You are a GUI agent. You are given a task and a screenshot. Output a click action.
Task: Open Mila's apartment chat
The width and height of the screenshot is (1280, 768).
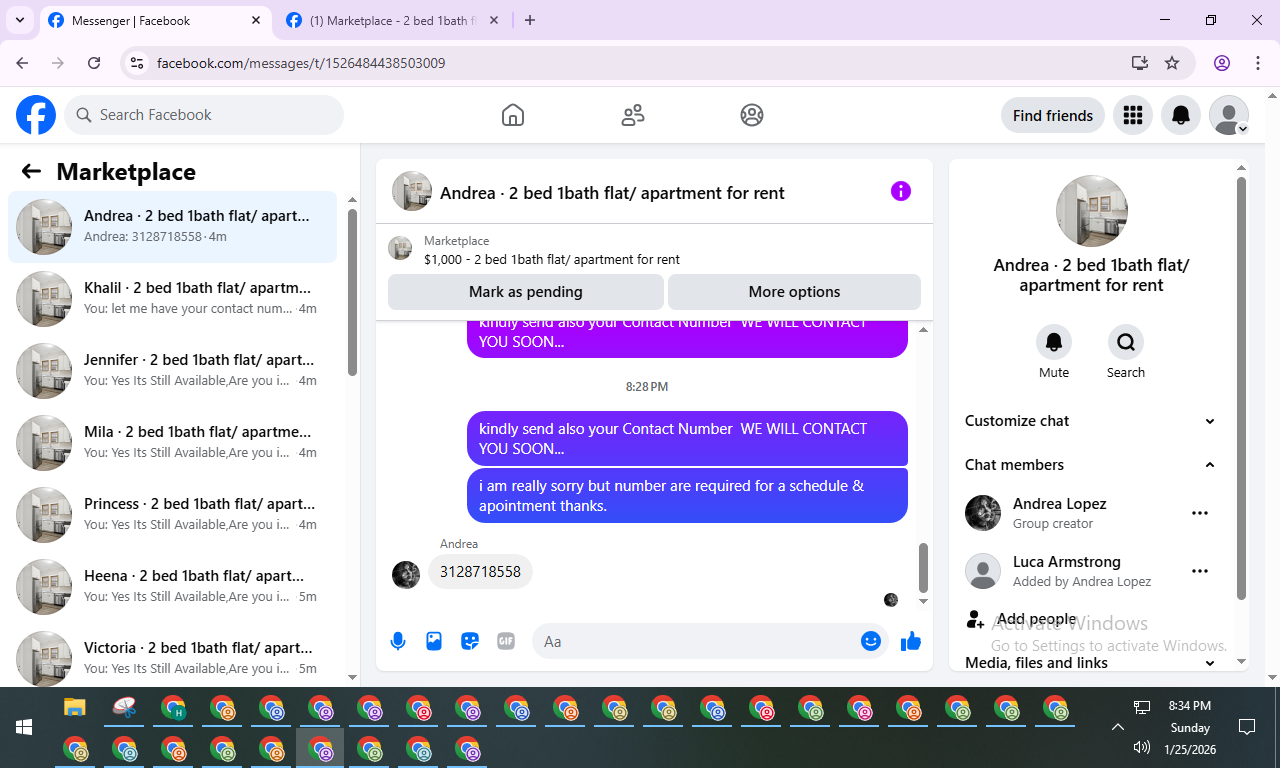(x=173, y=443)
